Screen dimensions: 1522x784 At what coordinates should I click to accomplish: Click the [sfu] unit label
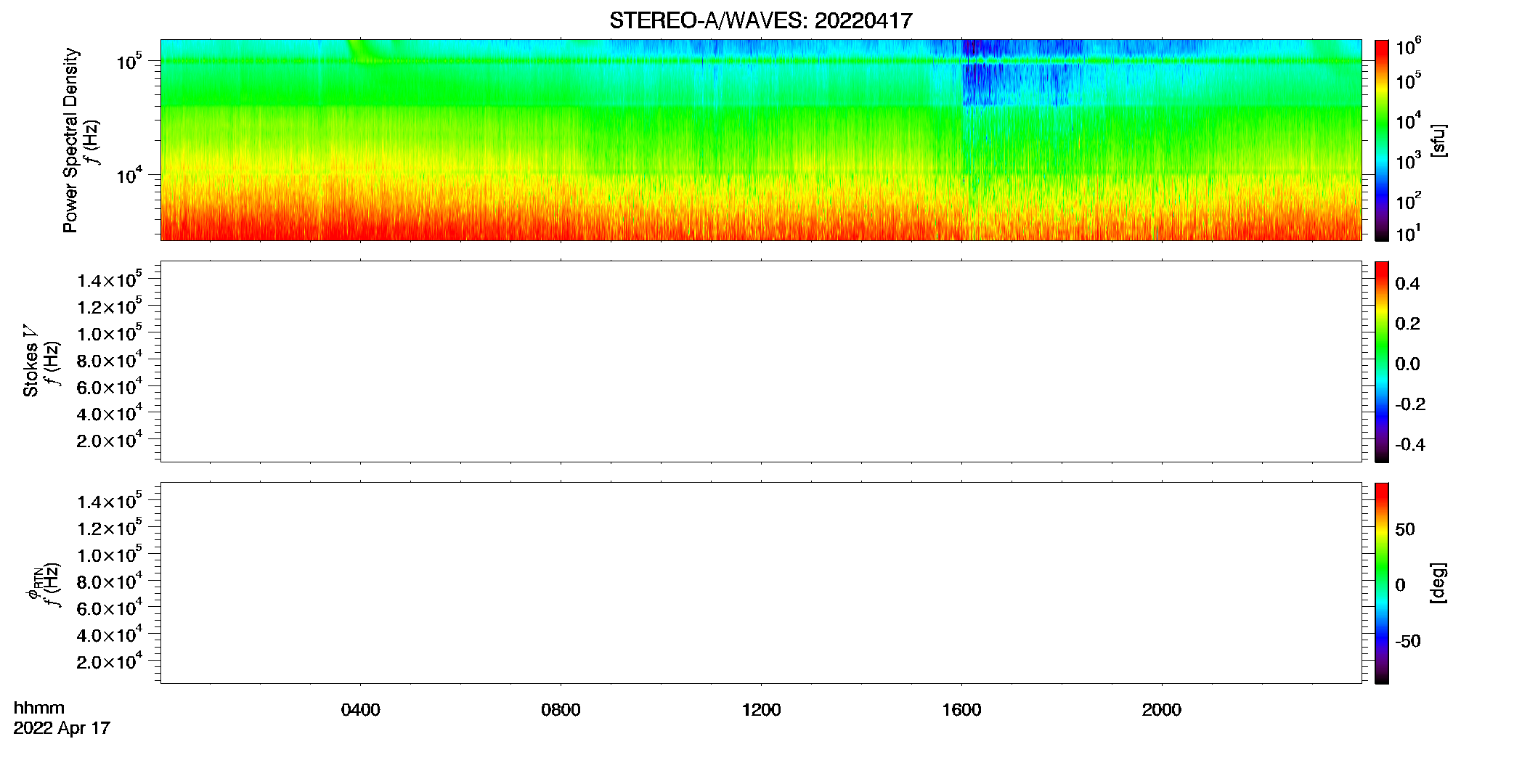pos(1438,140)
